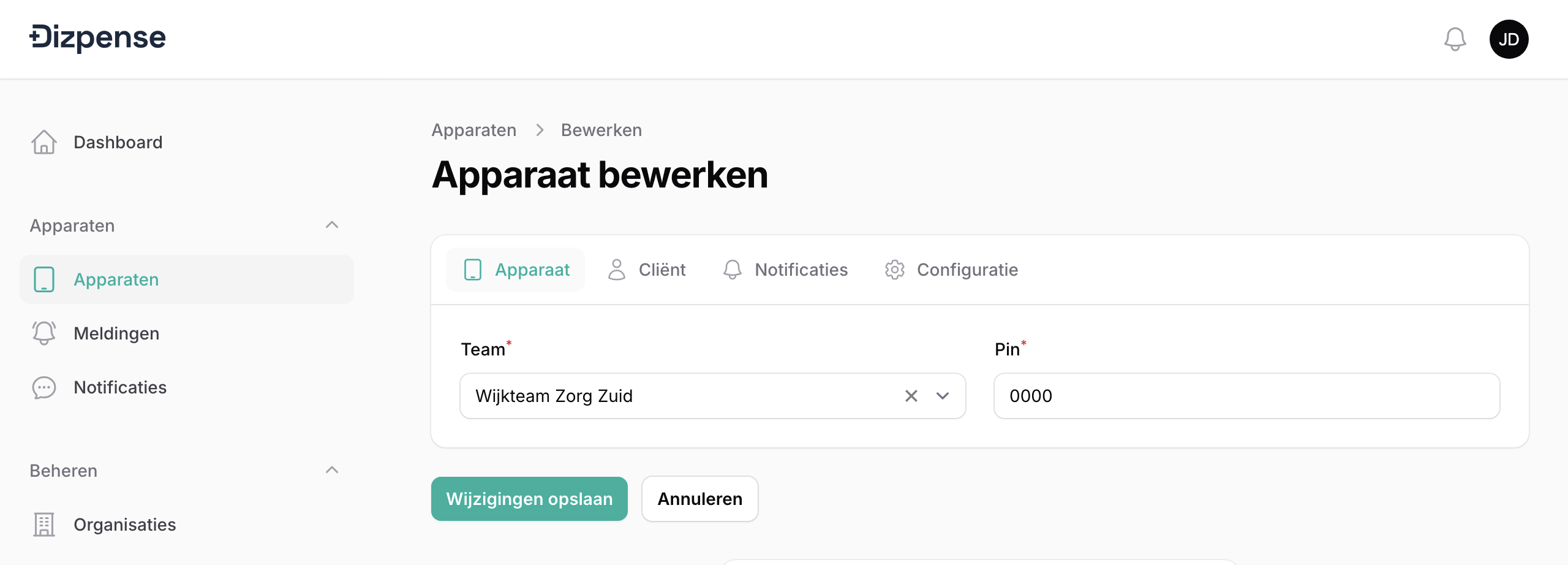
Task: Switch to the Notificaties tab
Action: click(785, 270)
